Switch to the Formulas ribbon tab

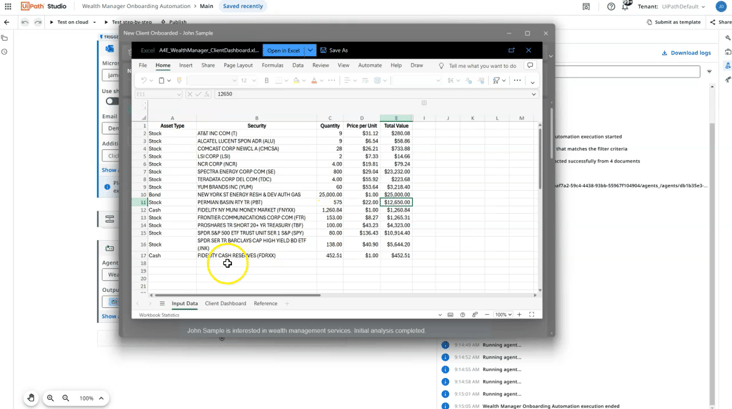pyautogui.click(x=273, y=65)
